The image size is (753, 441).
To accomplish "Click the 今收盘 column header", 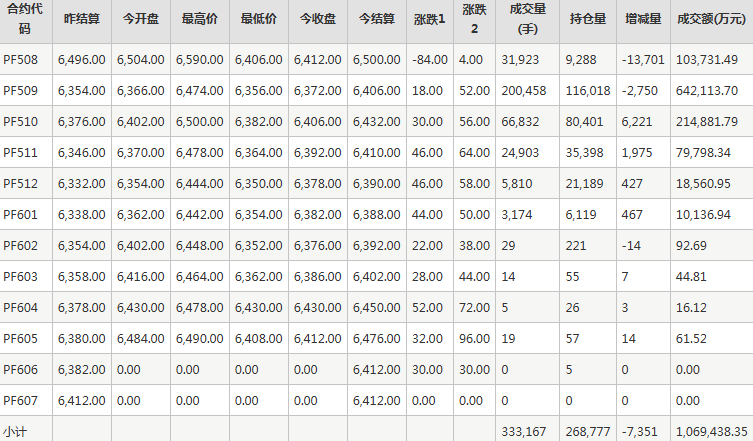I will tap(318, 19).
